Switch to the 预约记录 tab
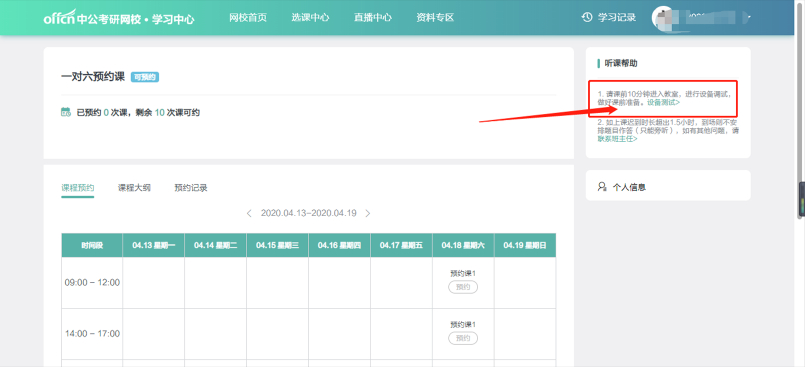The width and height of the screenshot is (805, 367). [191, 188]
